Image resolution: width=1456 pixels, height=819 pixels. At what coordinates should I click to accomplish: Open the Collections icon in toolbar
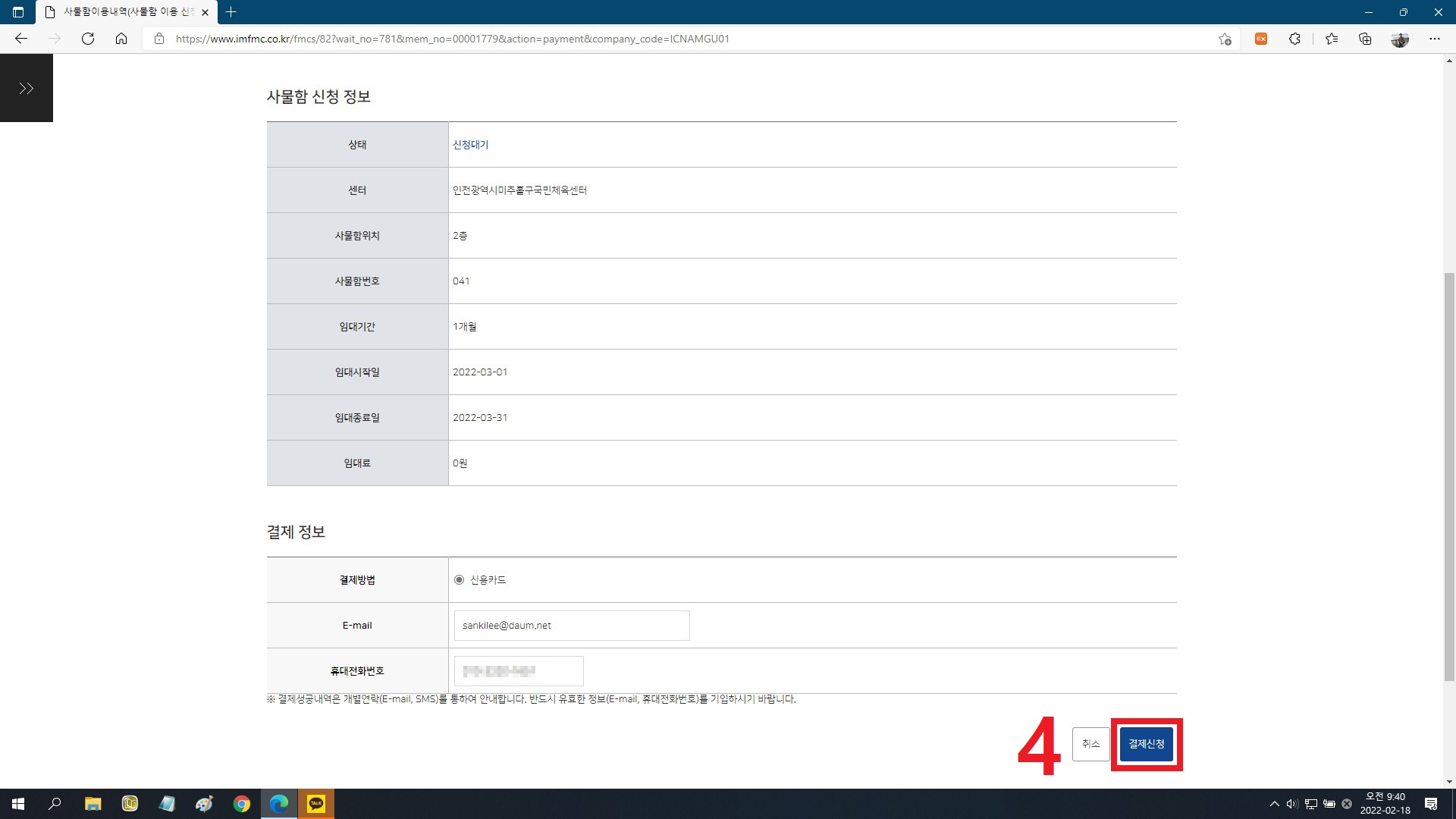click(x=1365, y=39)
